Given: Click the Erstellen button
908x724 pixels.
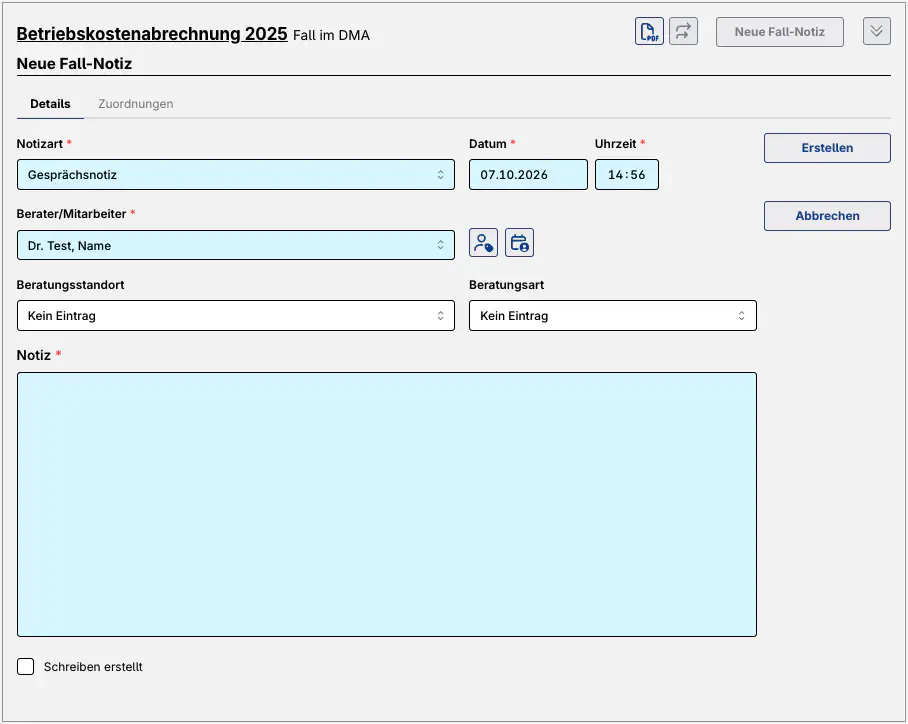Looking at the screenshot, I should (x=827, y=148).
